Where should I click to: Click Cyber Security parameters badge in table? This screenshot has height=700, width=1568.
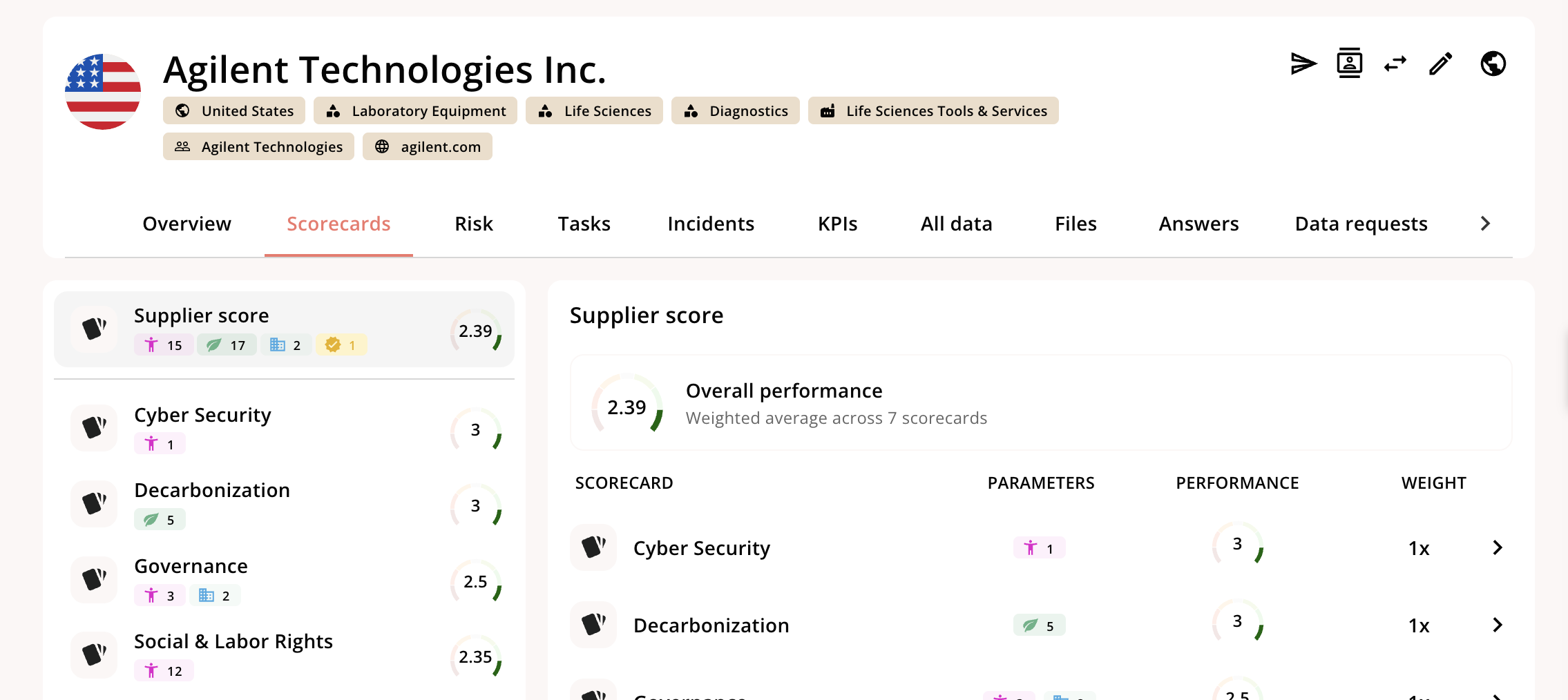[x=1039, y=548]
